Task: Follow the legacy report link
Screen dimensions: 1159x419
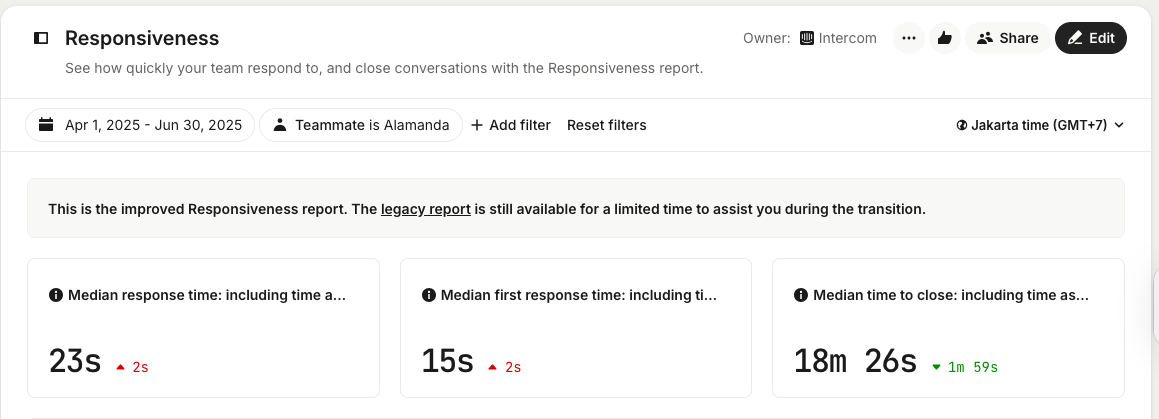Action: tap(425, 209)
